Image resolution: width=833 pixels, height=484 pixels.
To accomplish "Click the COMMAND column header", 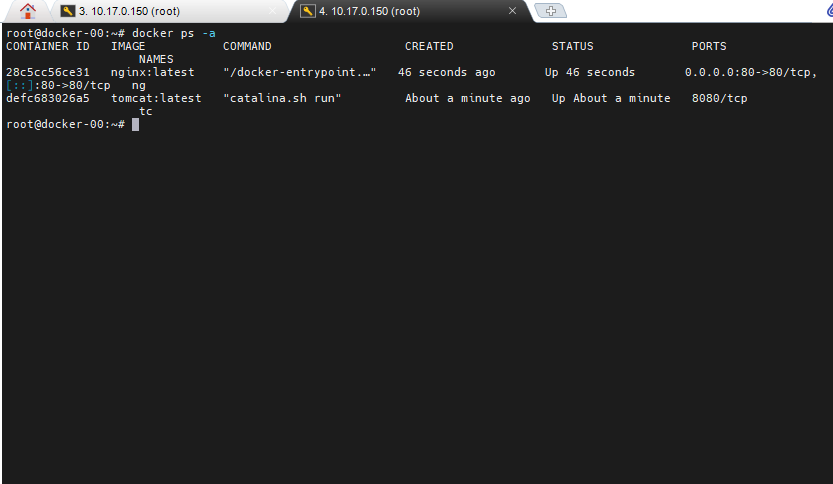I will (x=247, y=46).
